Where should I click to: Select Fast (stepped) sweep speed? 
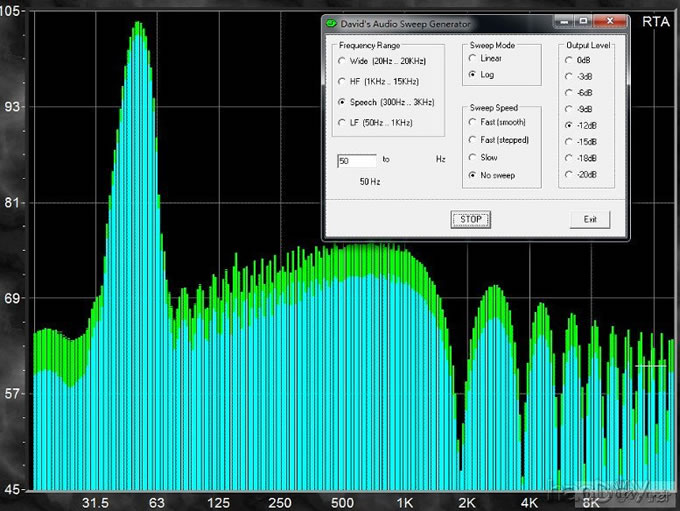[x=472, y=140]
